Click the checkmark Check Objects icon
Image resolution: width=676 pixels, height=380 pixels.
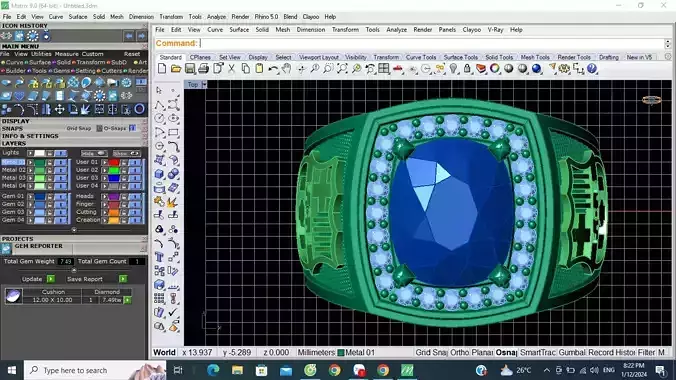click(x=173, y=312)
